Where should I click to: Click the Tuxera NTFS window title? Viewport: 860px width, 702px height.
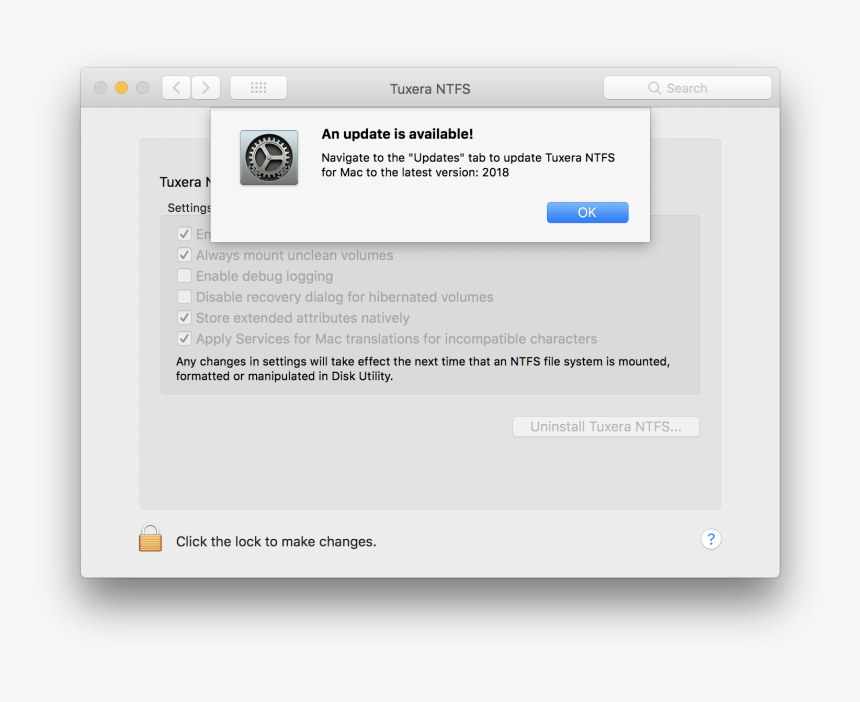coord(430,89)
